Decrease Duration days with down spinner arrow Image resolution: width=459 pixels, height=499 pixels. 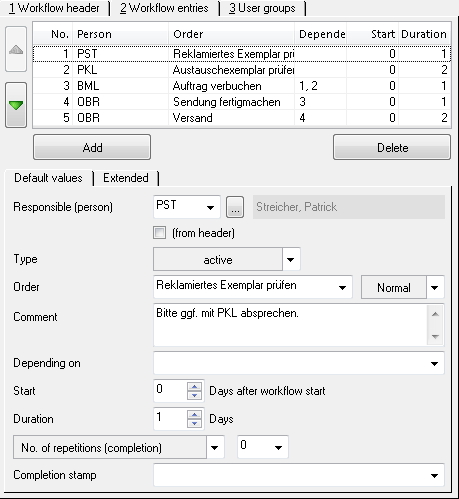(x=194, y=424)
